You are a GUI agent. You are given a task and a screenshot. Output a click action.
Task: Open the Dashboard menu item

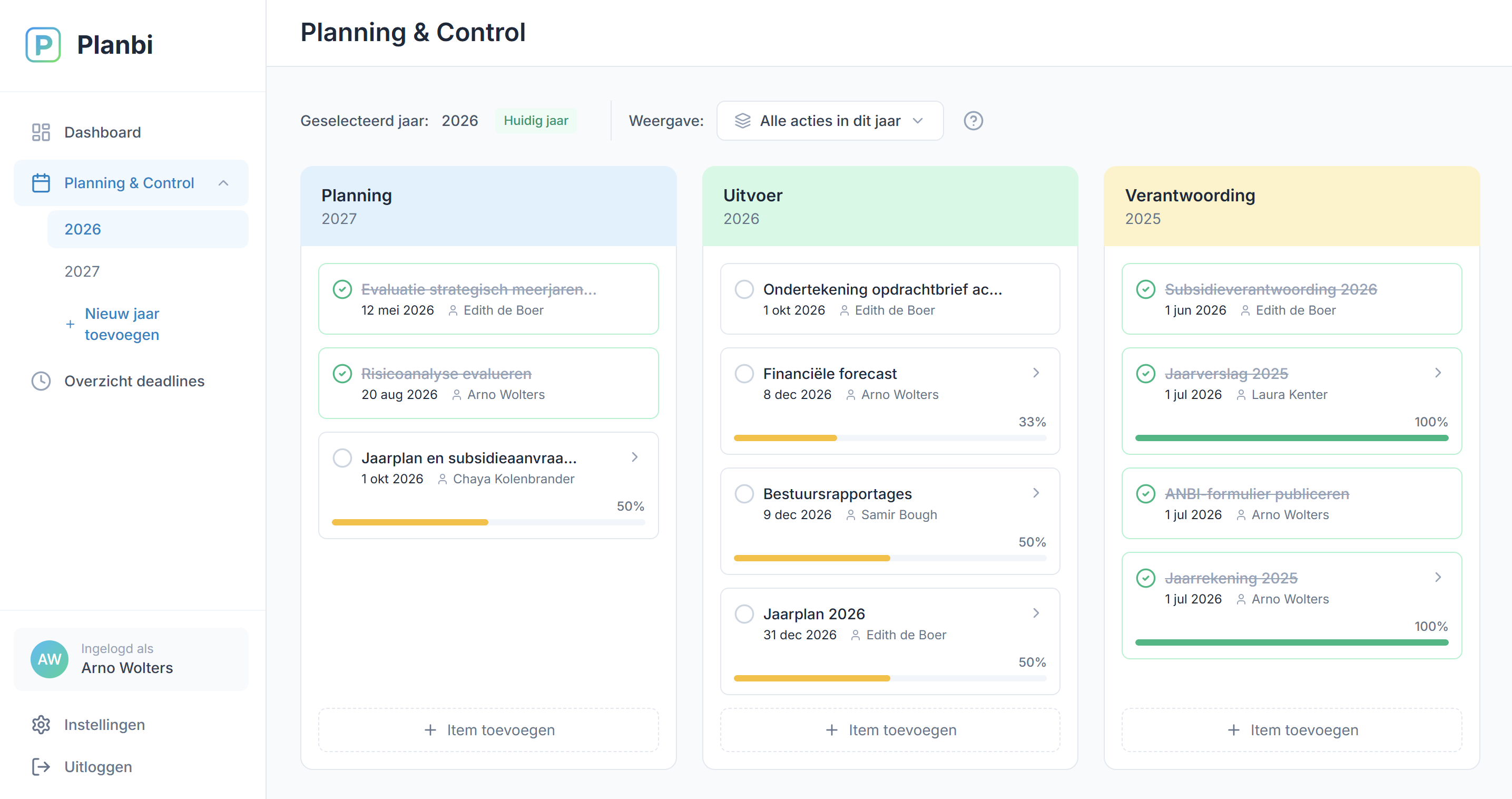point(131,132)
